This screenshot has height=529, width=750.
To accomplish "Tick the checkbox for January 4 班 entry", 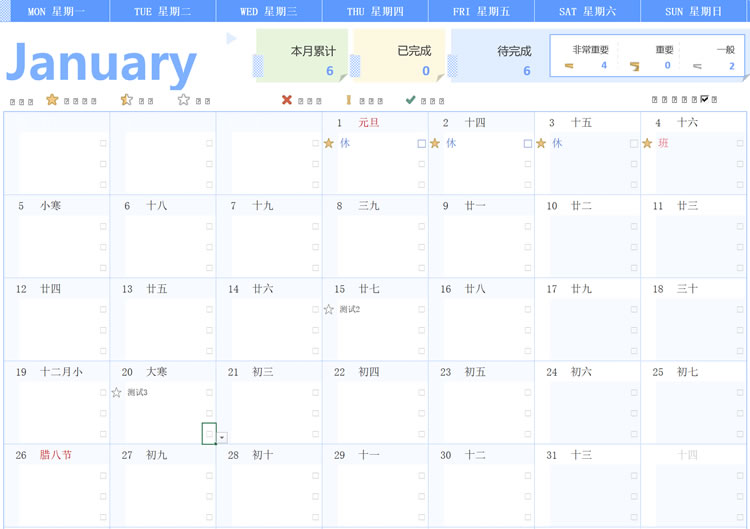I will (740, 143).
